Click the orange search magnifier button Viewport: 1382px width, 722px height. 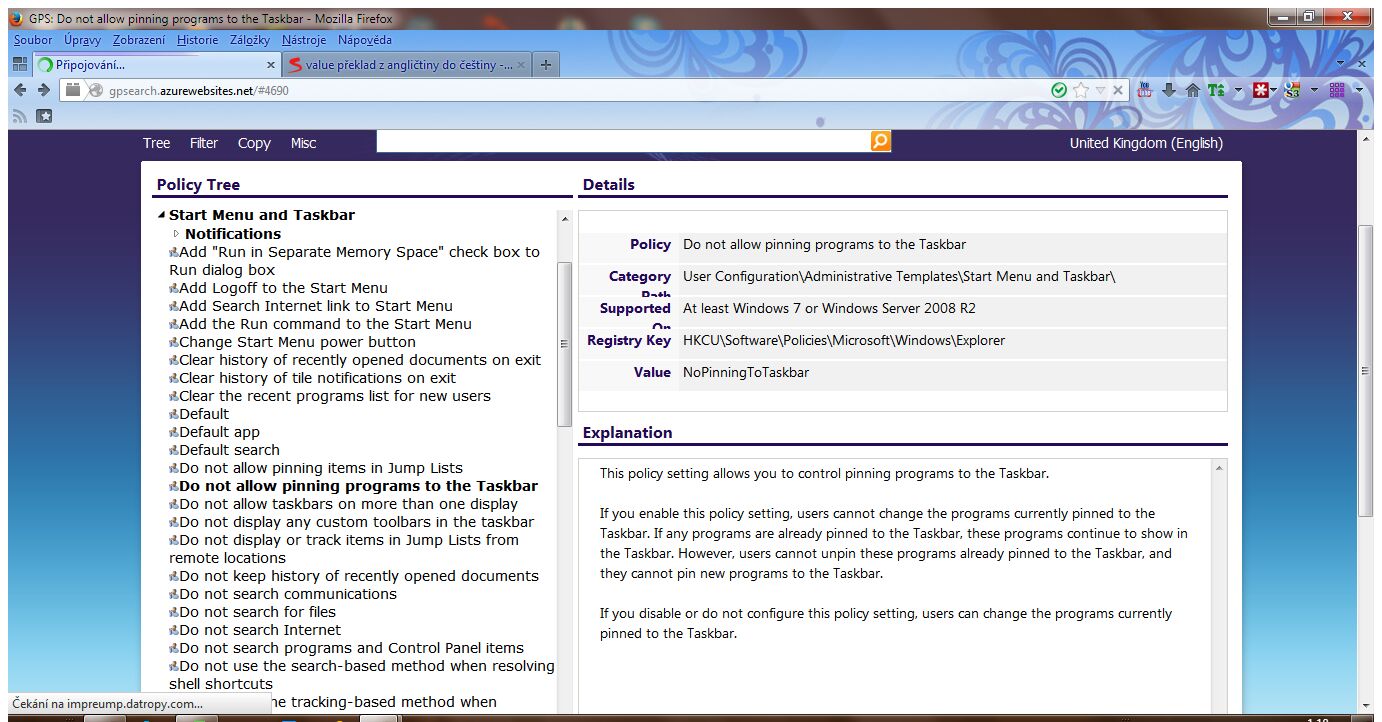[x=880, y=141]
